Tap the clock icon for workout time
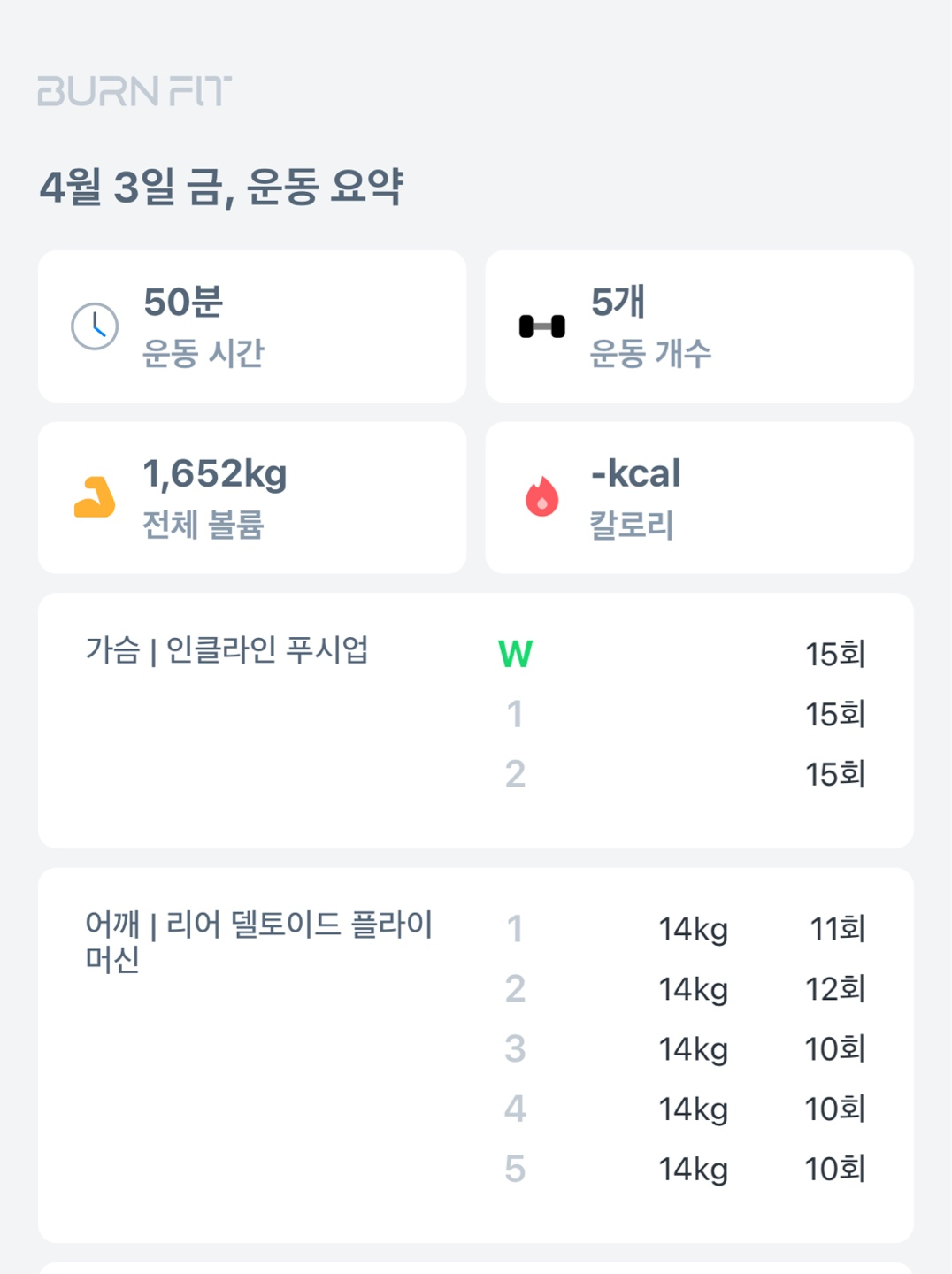This screenshot has height=1274, width=952. [x=95, y=326]
